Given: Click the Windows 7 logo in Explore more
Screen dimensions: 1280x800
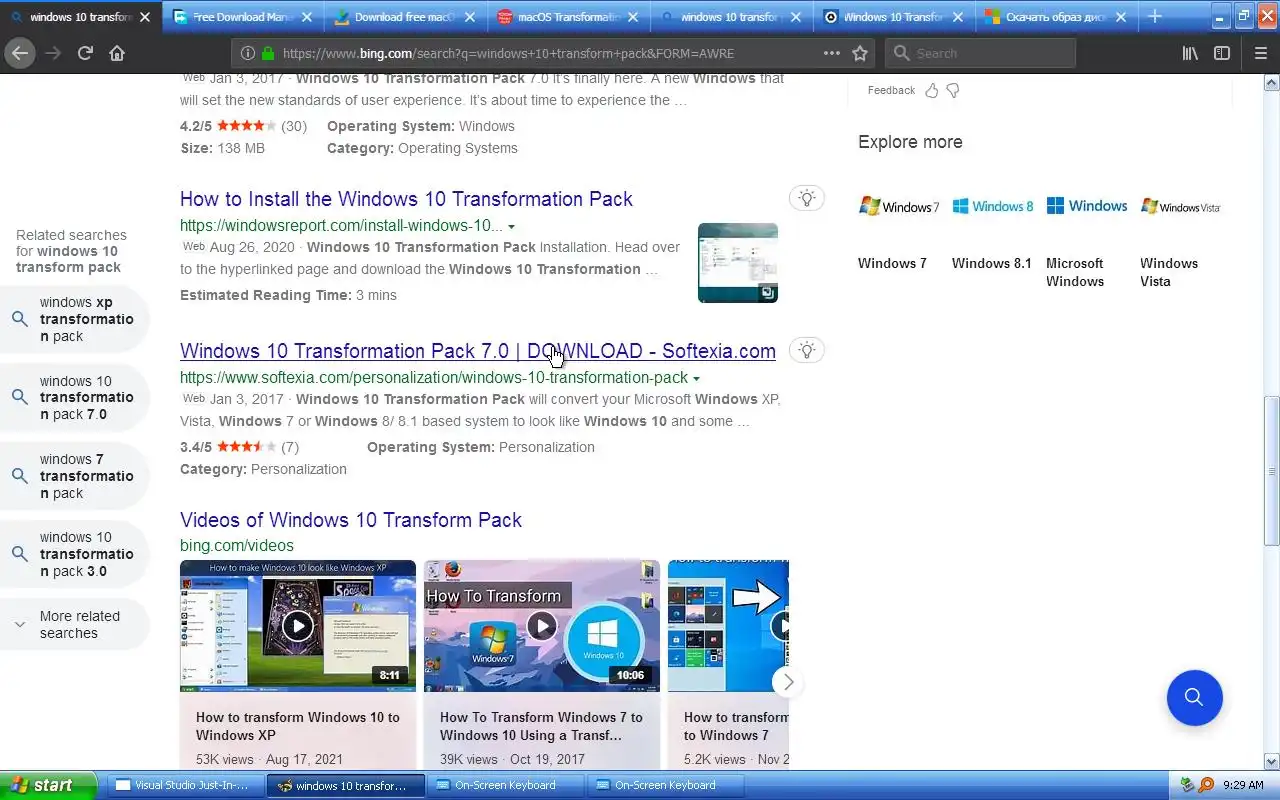Looking at the screenshot, I should (899, 206).
